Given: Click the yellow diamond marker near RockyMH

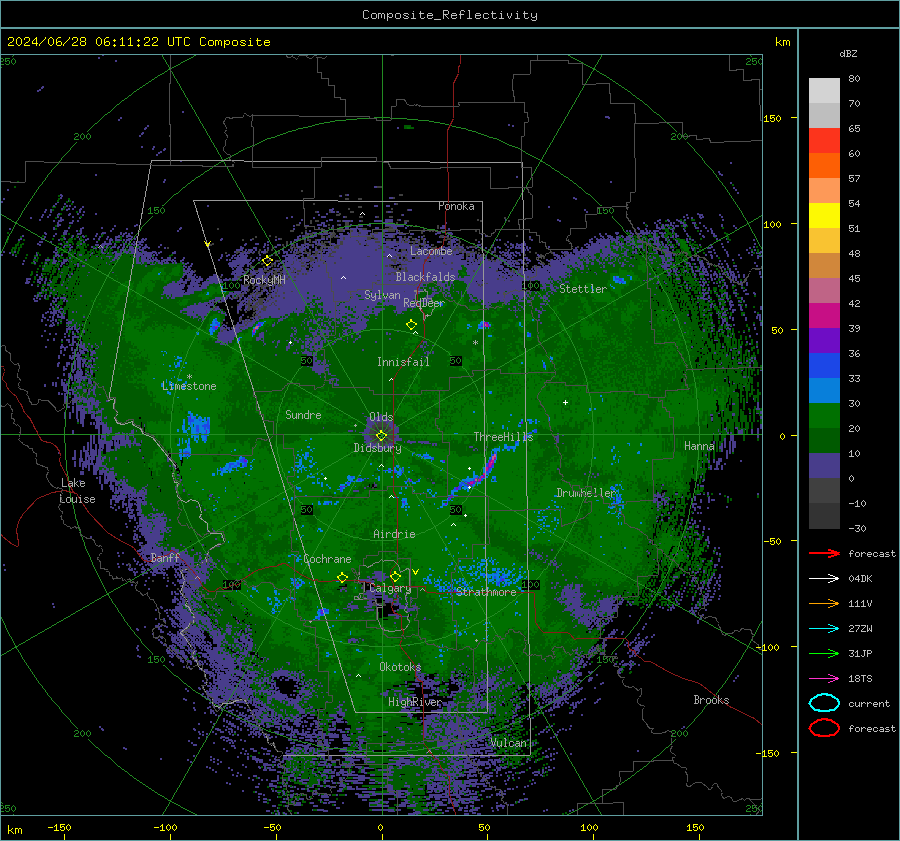Looking at the screenshot, I should (x=267, y=261).
